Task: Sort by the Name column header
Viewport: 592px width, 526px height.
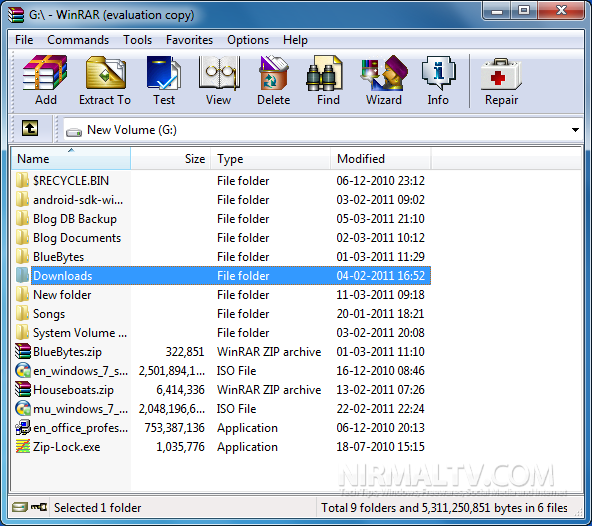Action: 71,158
